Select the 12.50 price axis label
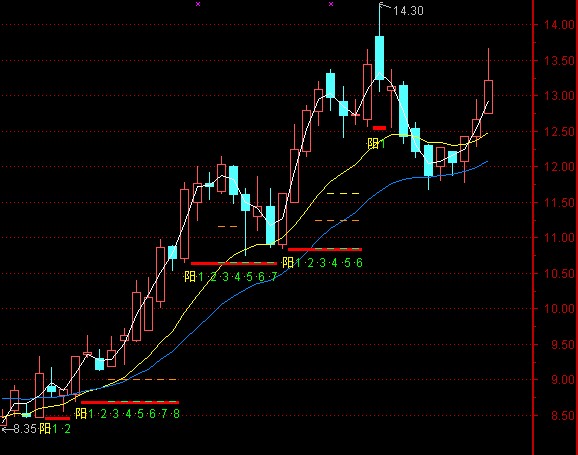This screenshot has height=455, width=578. point(560,132)
